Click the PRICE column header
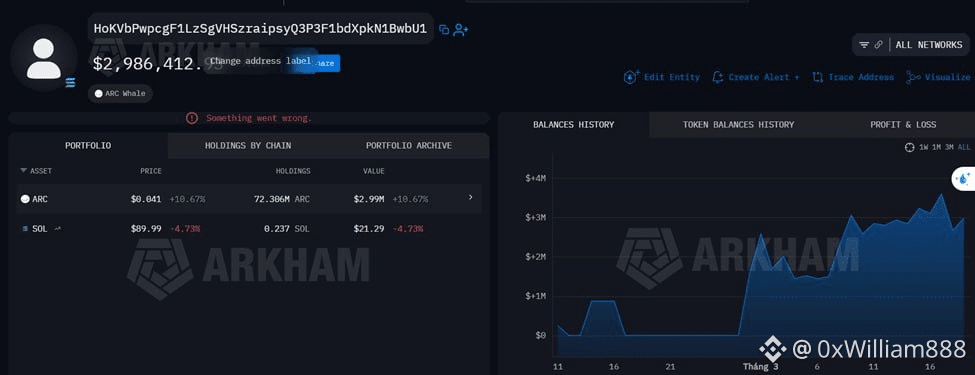 click(151, 171)
